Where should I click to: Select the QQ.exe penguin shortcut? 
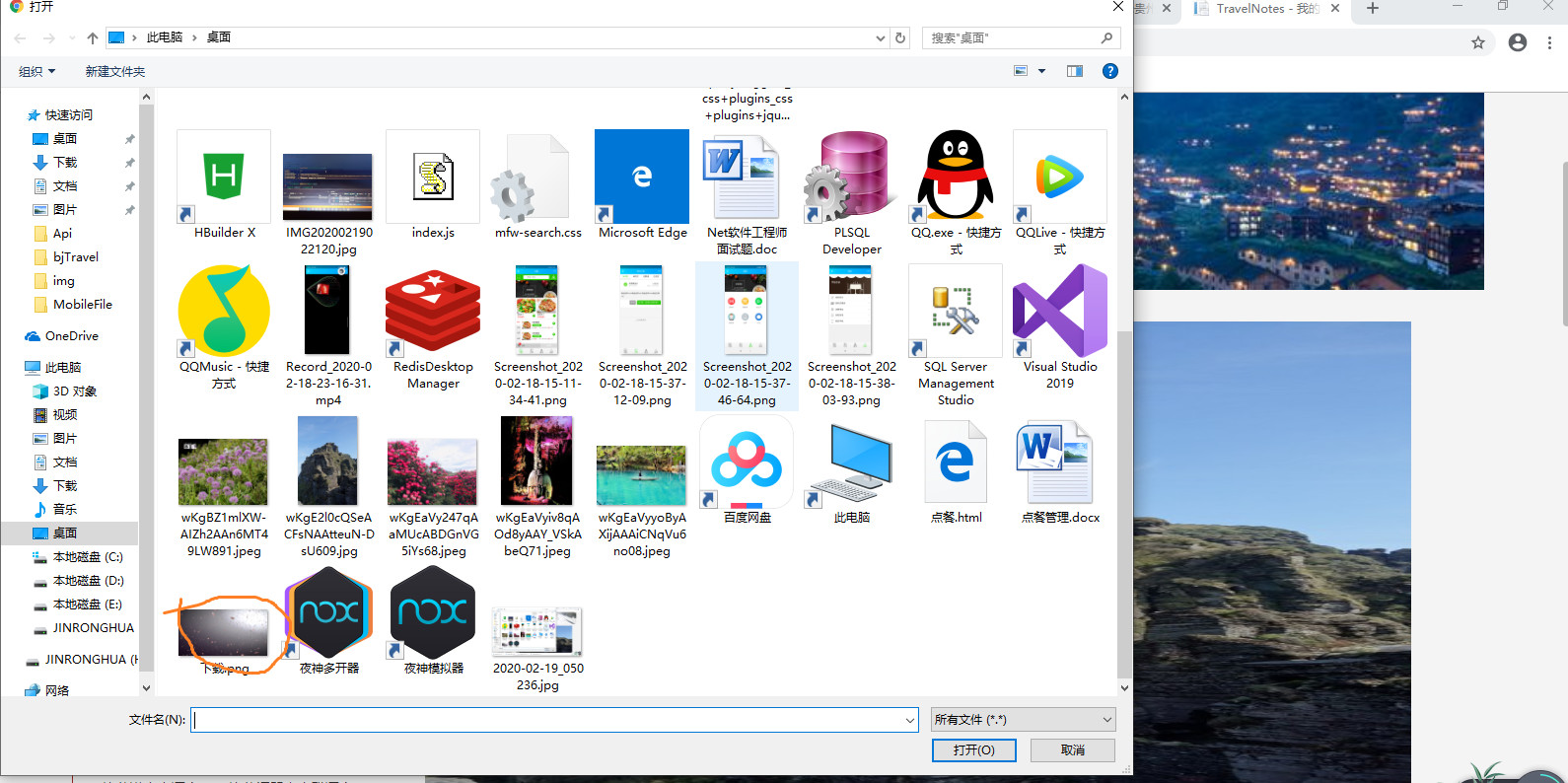pos(956,177)
